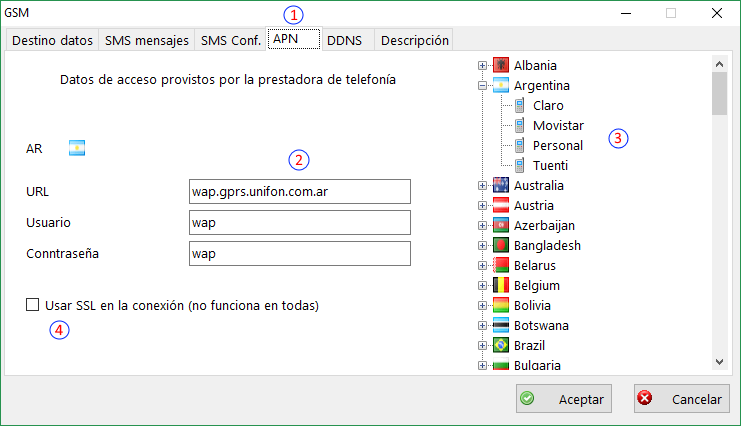Click the Austria flag icon

pyautogui.click(x=501, y=206)
